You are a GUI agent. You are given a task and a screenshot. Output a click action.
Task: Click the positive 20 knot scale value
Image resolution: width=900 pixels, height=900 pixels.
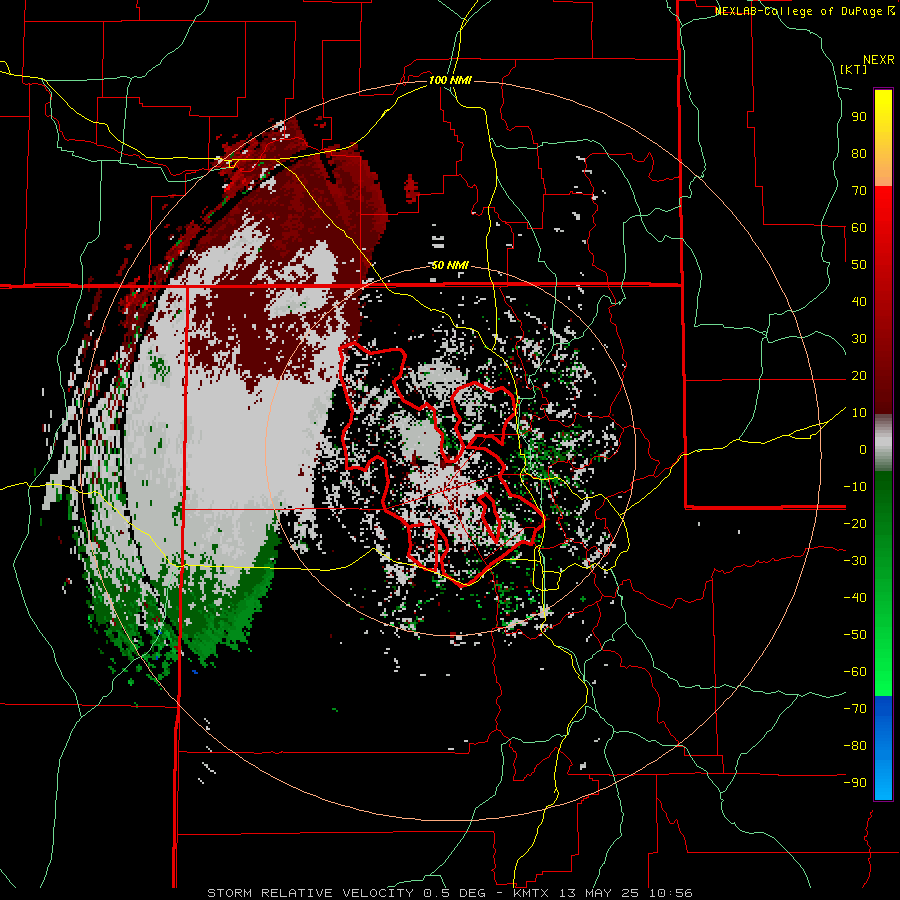(859, 376)
